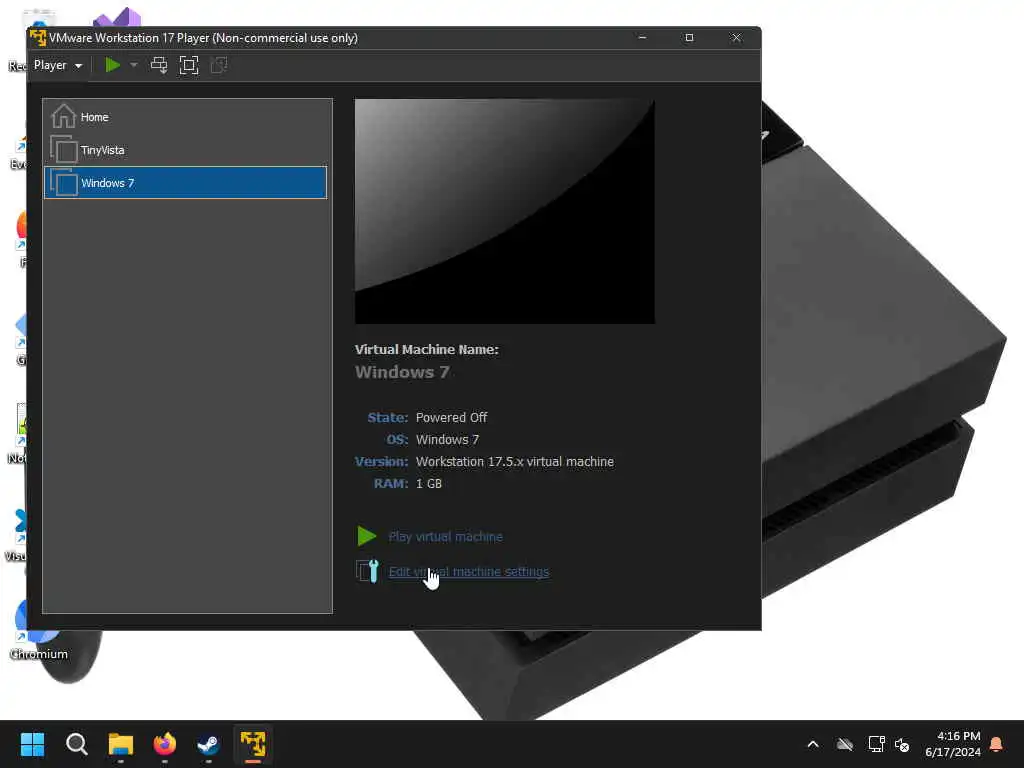Open the Player dropdown menu

pyautogui.click(x=57, y=65)
